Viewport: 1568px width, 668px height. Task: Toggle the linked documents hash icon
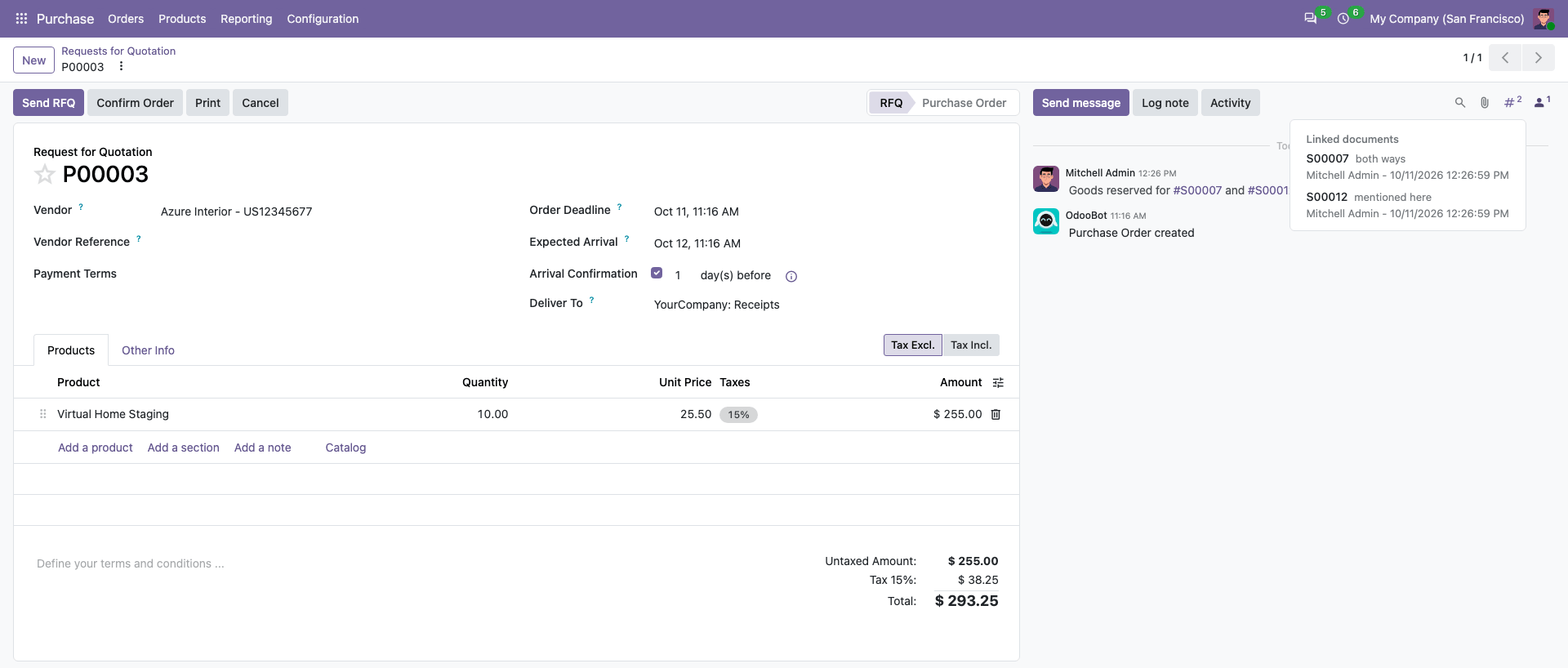click(1512, 102)
